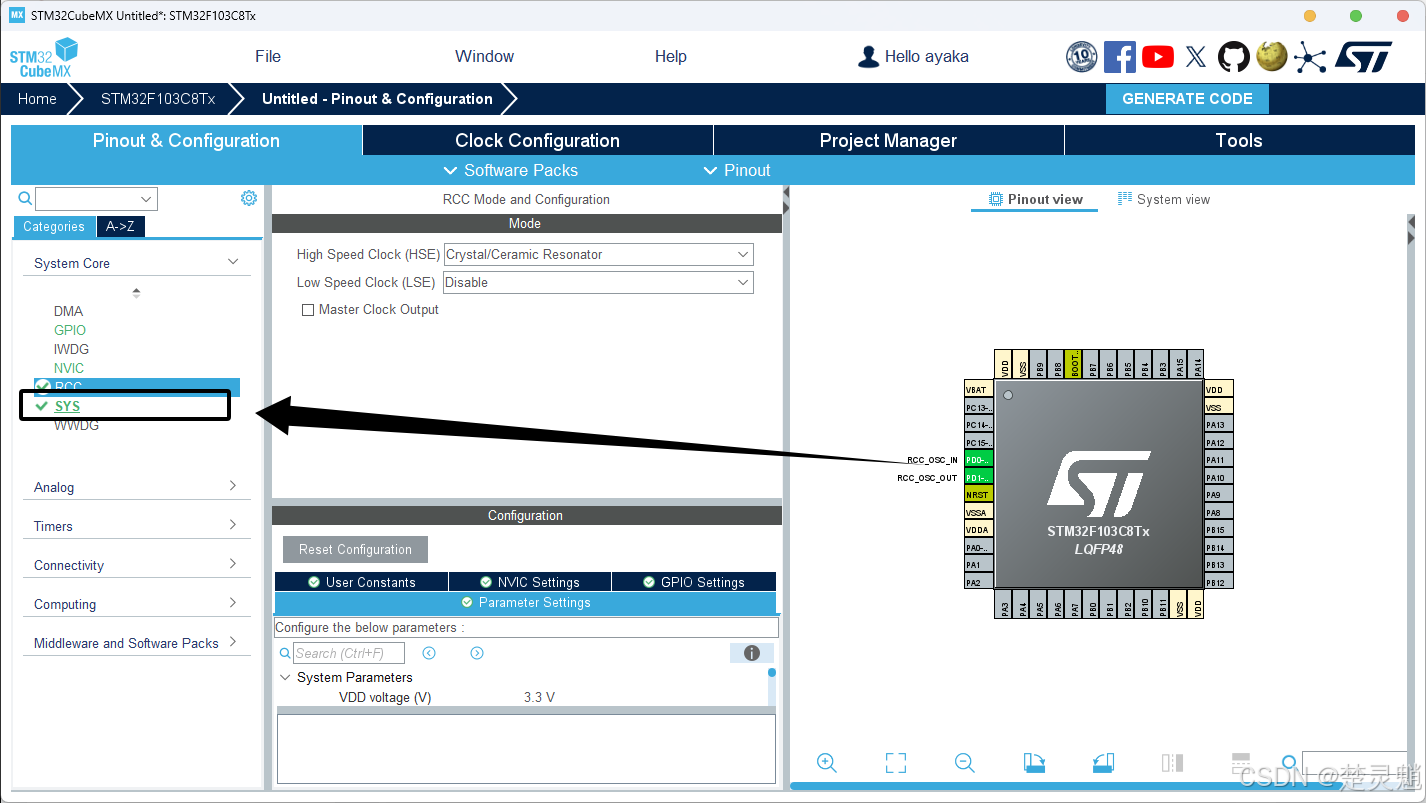Open the Pinout dropdown menu

click(x=737, y=170)
